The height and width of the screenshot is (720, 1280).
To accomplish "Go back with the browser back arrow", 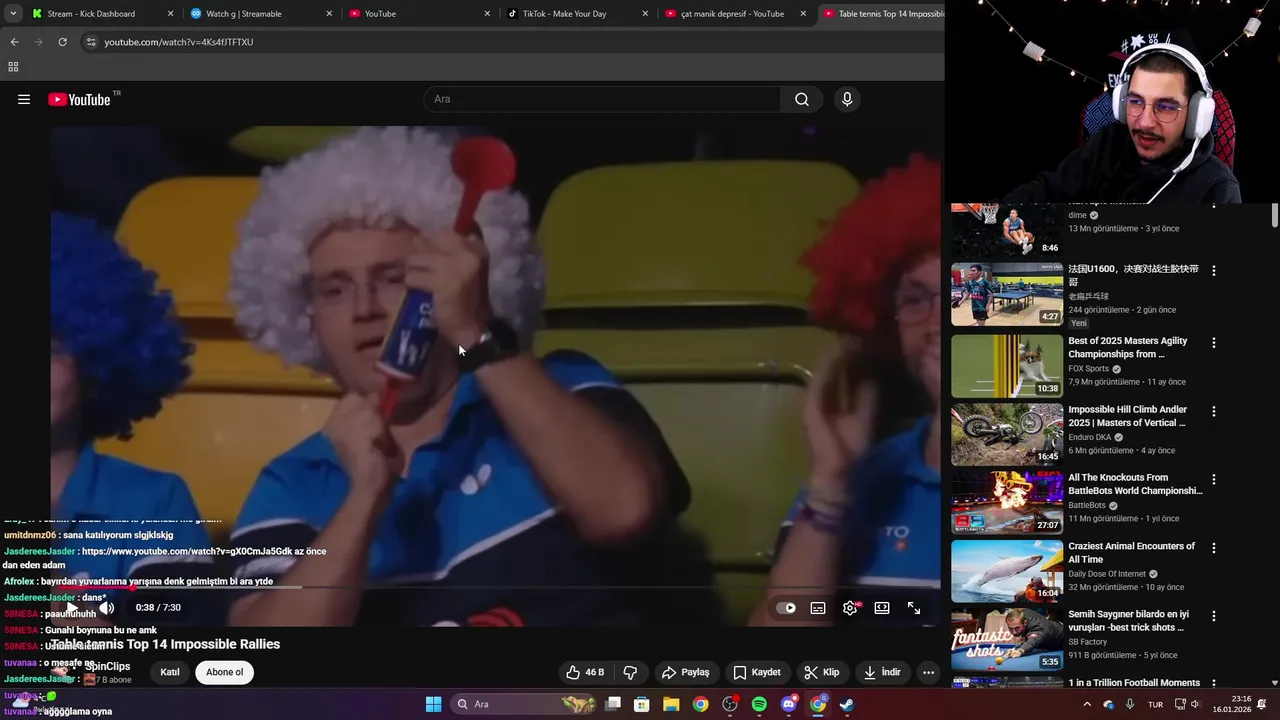I will tap(14, 42).
